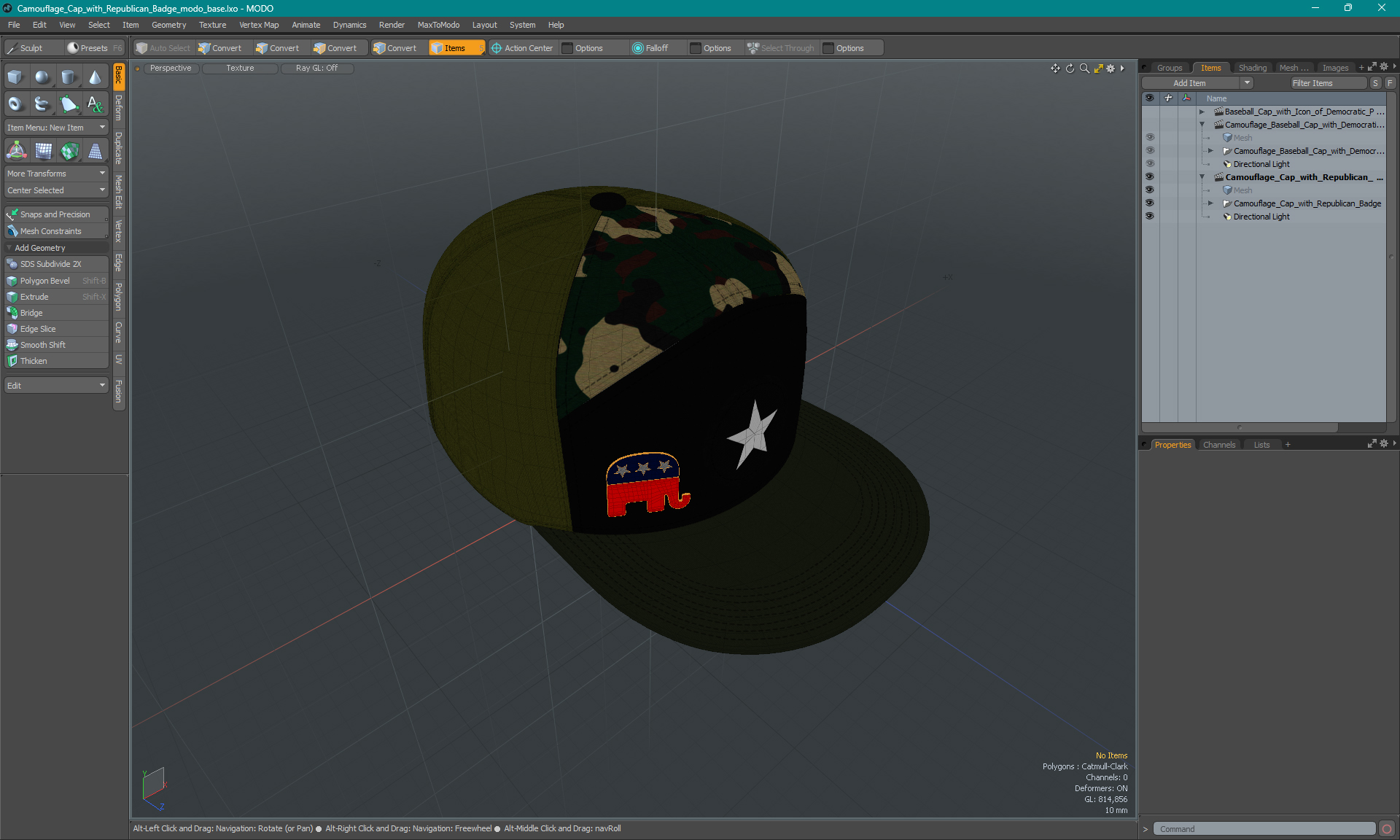Image resolution: width=1400 pixels, height=840 pixels.
Task: Toggle Options checkbox next to Falloff
Action: (696, 48)
